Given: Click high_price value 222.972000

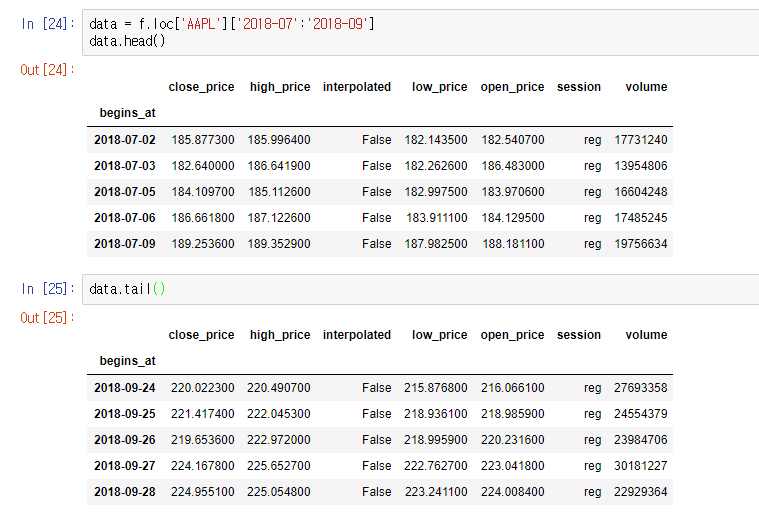Looking at the screenshot, I should (279, 440).
